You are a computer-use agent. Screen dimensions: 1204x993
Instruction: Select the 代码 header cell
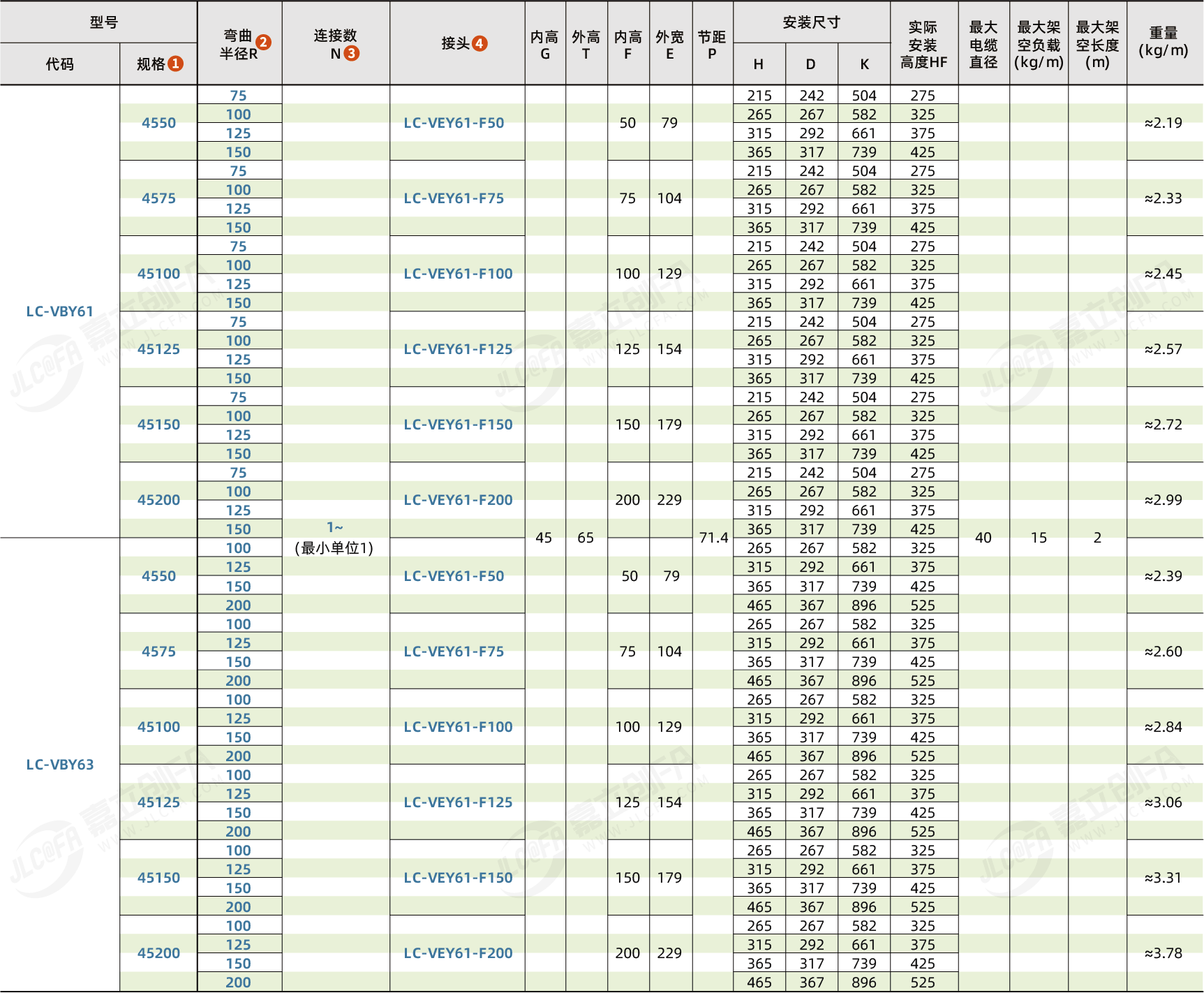click(x=60, y=64)
